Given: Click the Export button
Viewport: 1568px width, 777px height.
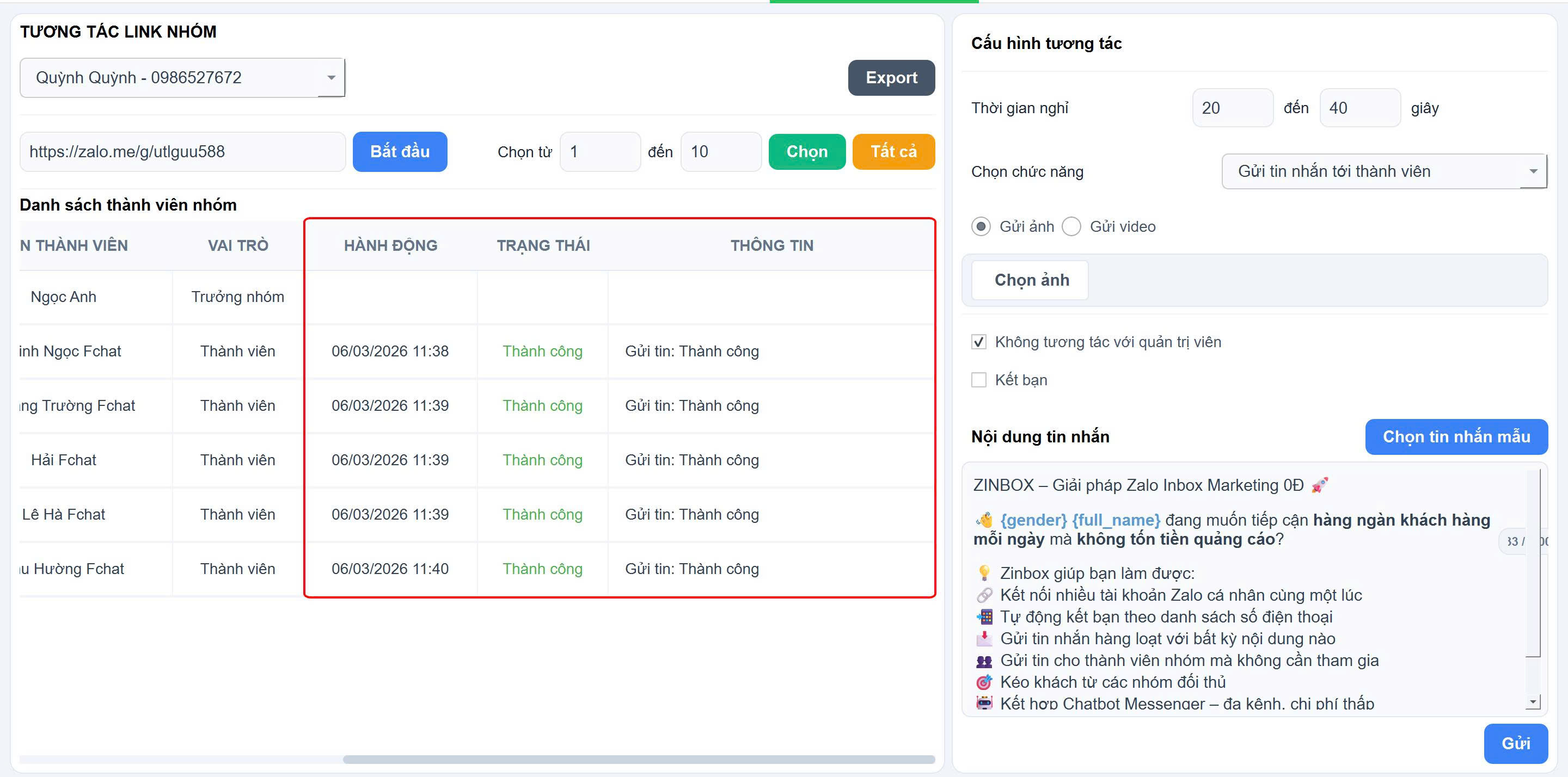Looking at the screenshot, I should [891, 78].
